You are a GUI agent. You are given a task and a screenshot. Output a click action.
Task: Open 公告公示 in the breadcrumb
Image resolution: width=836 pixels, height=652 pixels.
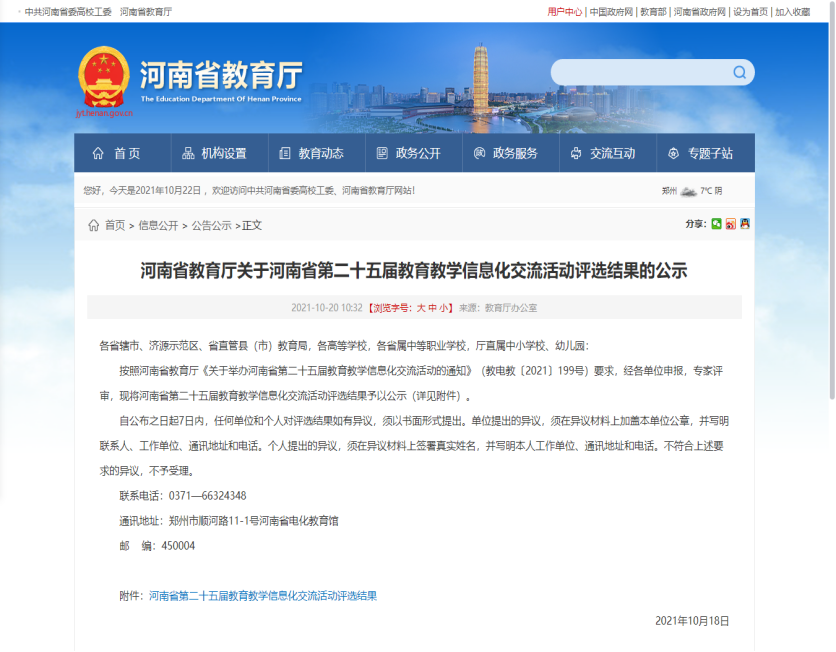(211, 226)
